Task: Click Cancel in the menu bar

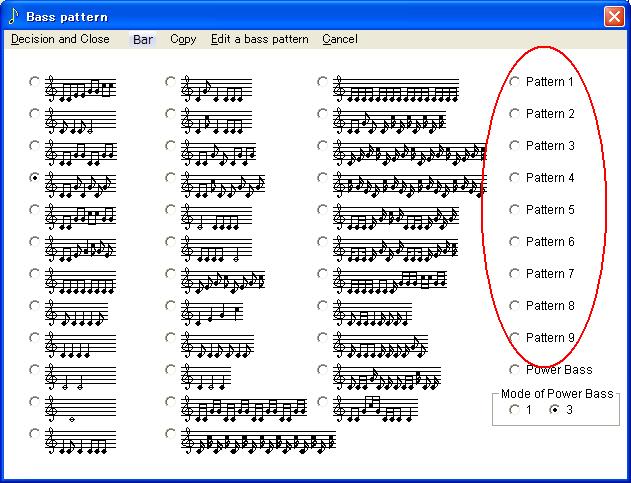Action: pyautogui.click(x=339, y=39)
